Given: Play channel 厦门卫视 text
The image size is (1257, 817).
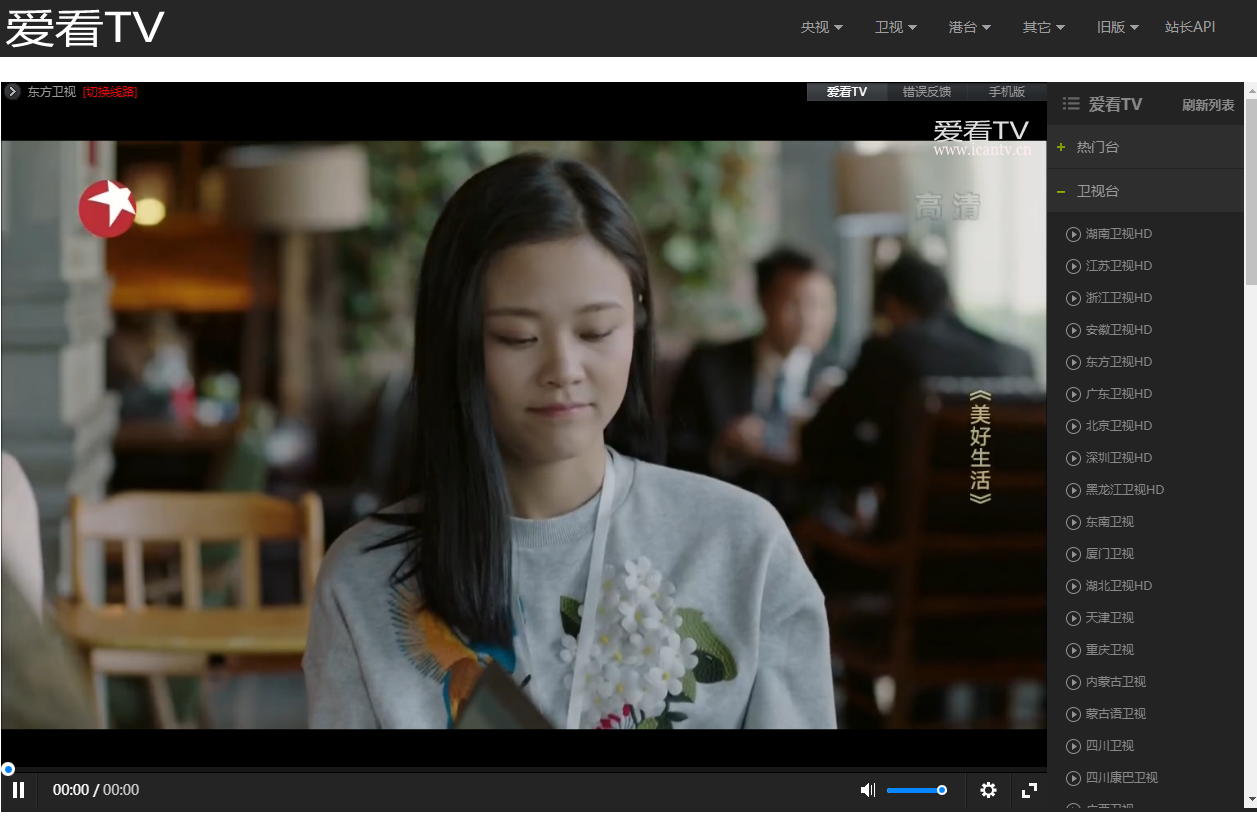Looking at the screenshot, I should pos(1110,554).
